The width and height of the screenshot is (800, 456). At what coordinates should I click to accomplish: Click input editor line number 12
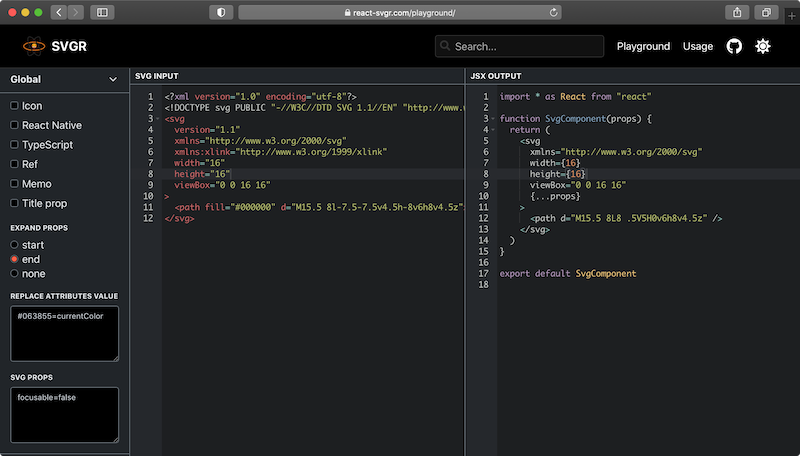point(148,218)
